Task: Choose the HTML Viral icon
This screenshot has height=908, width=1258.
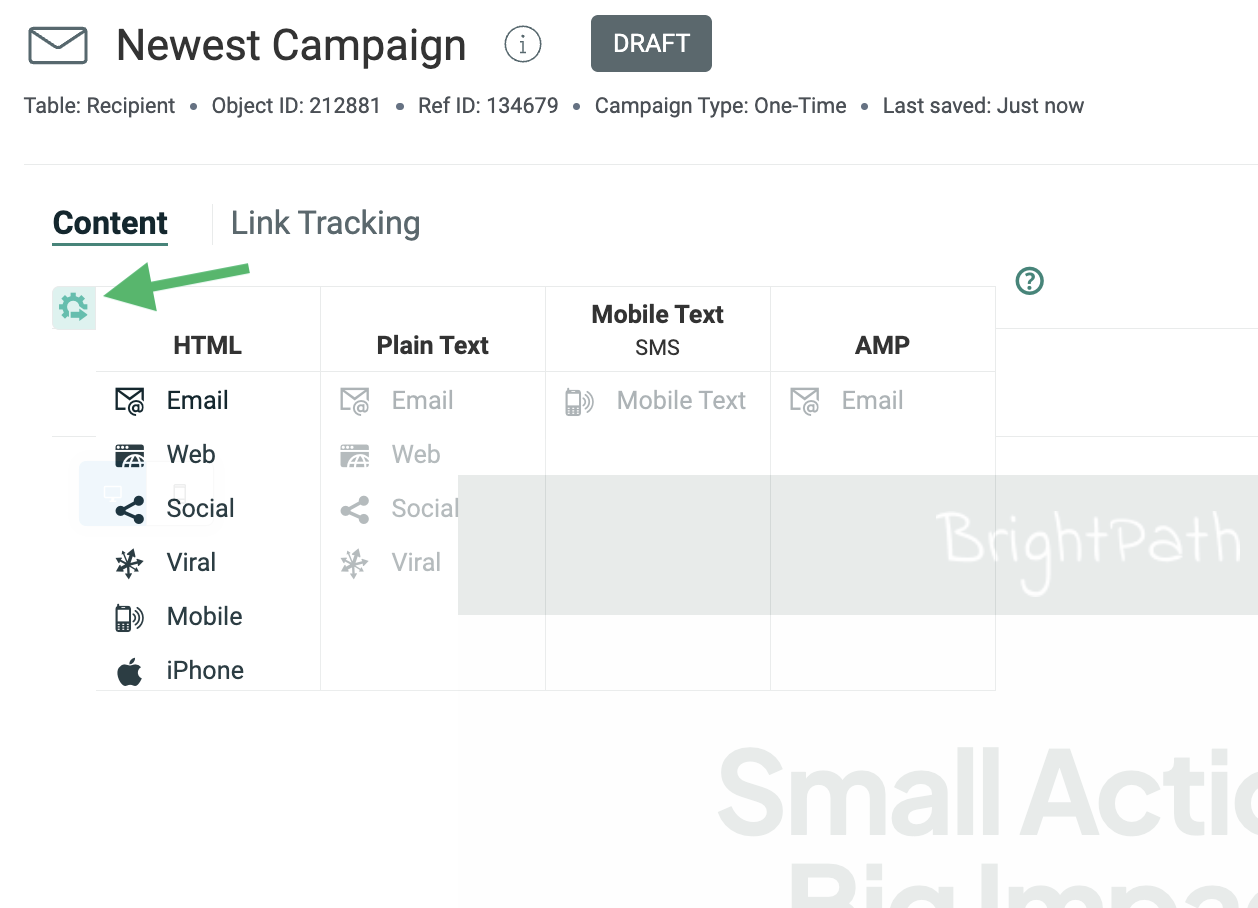Action: point(130,563)
